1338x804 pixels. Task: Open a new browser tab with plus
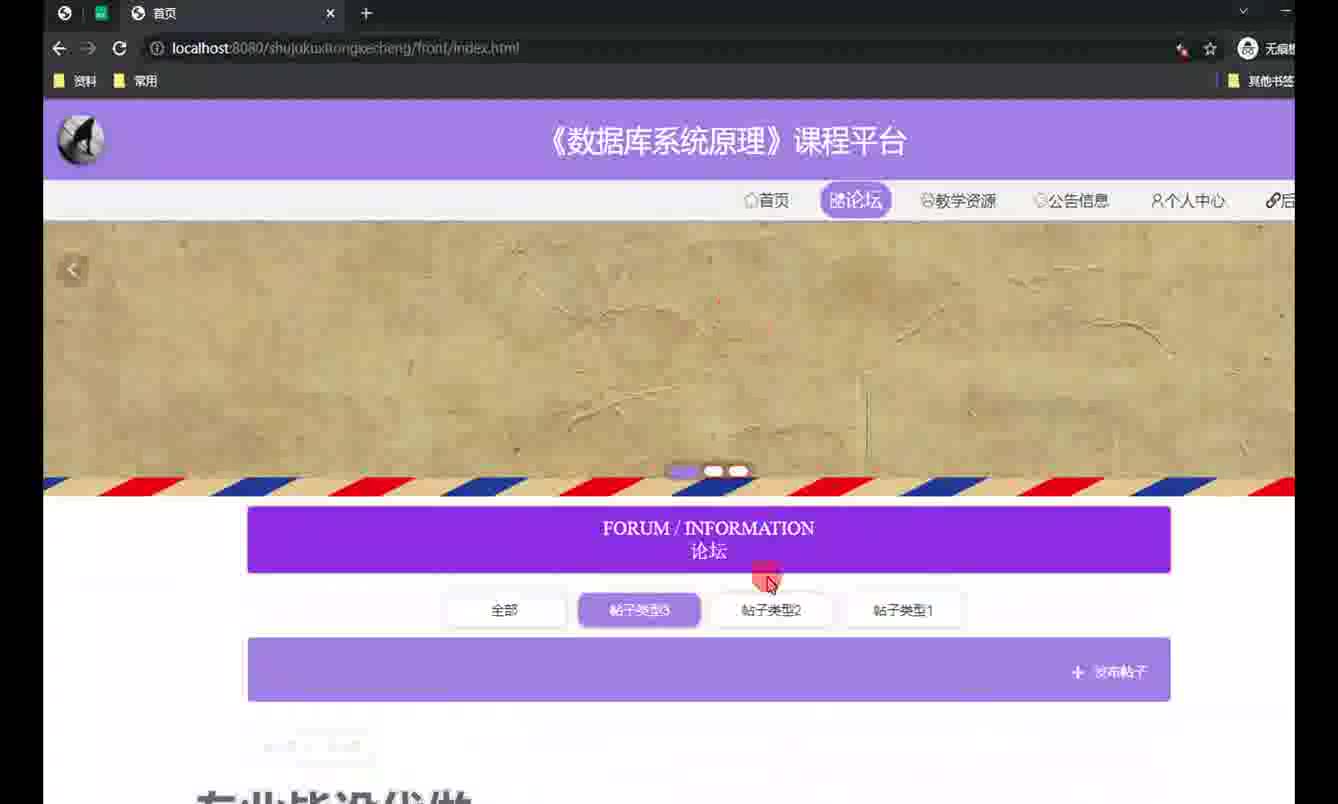coord(366,13)
